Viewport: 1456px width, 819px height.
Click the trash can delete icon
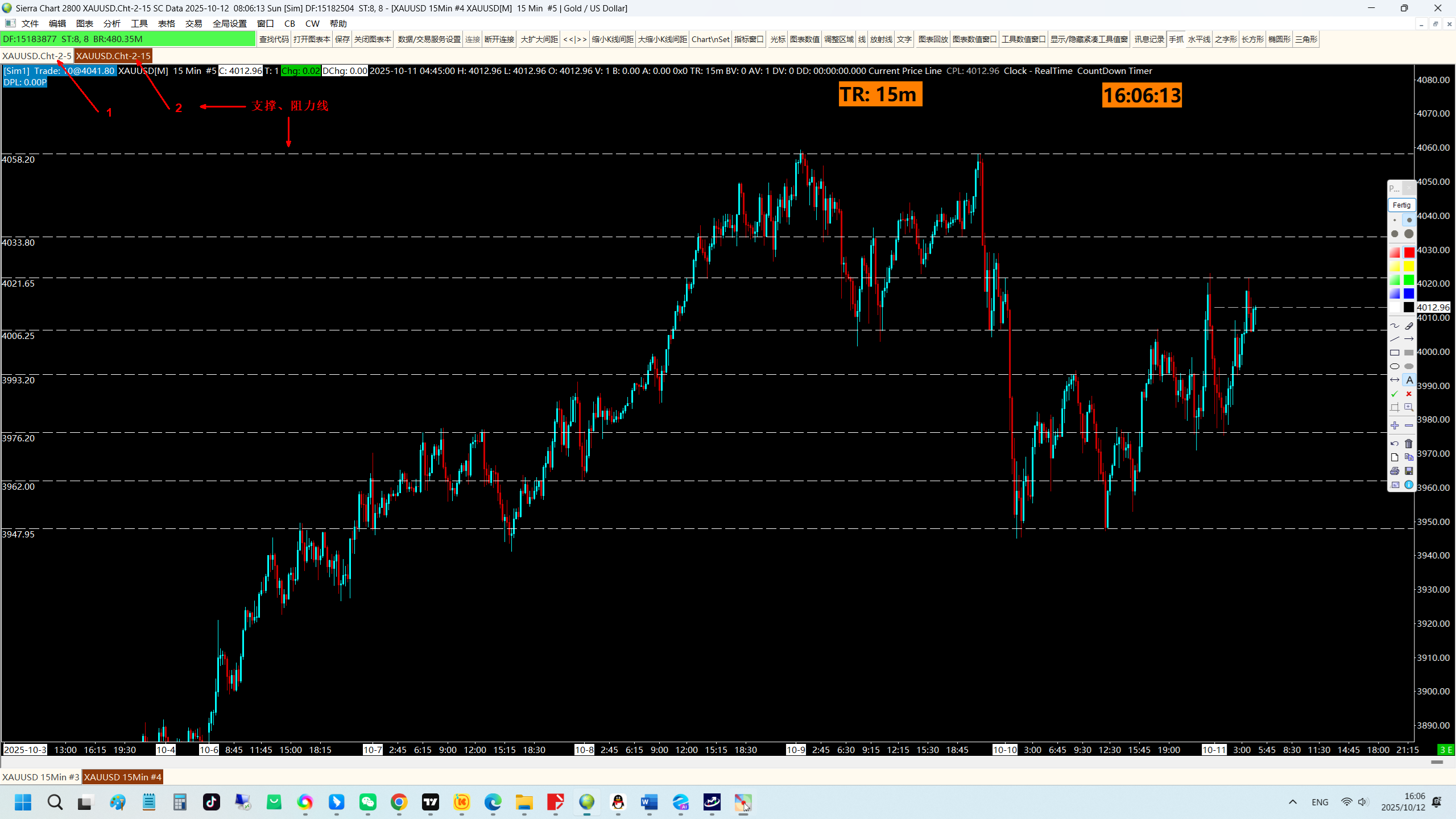[x=1408, y=444]
